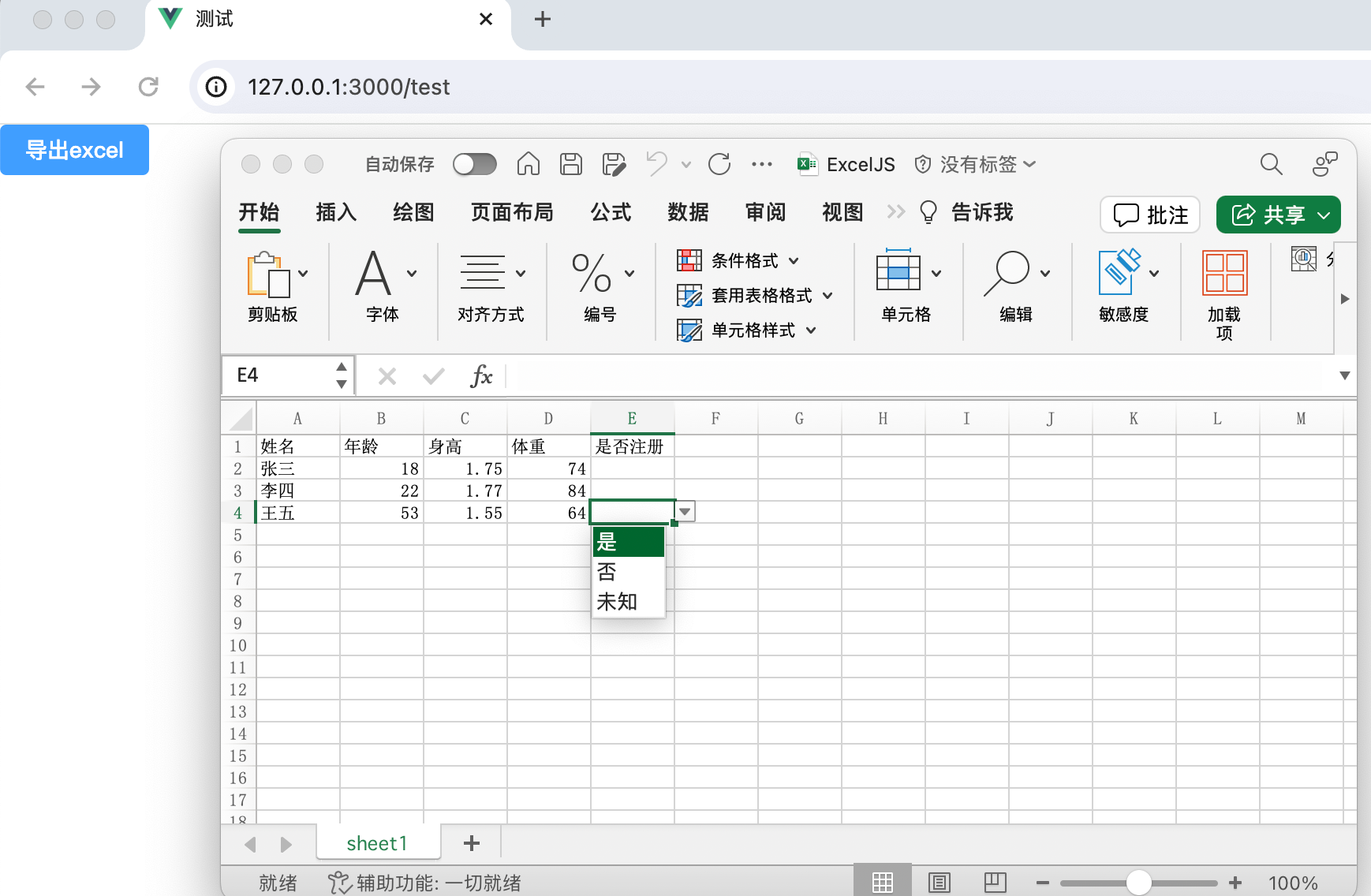The image size is (1371, 896).
Task: Click the Excel search magnifier icon
Action: [x=1271, y=164]
